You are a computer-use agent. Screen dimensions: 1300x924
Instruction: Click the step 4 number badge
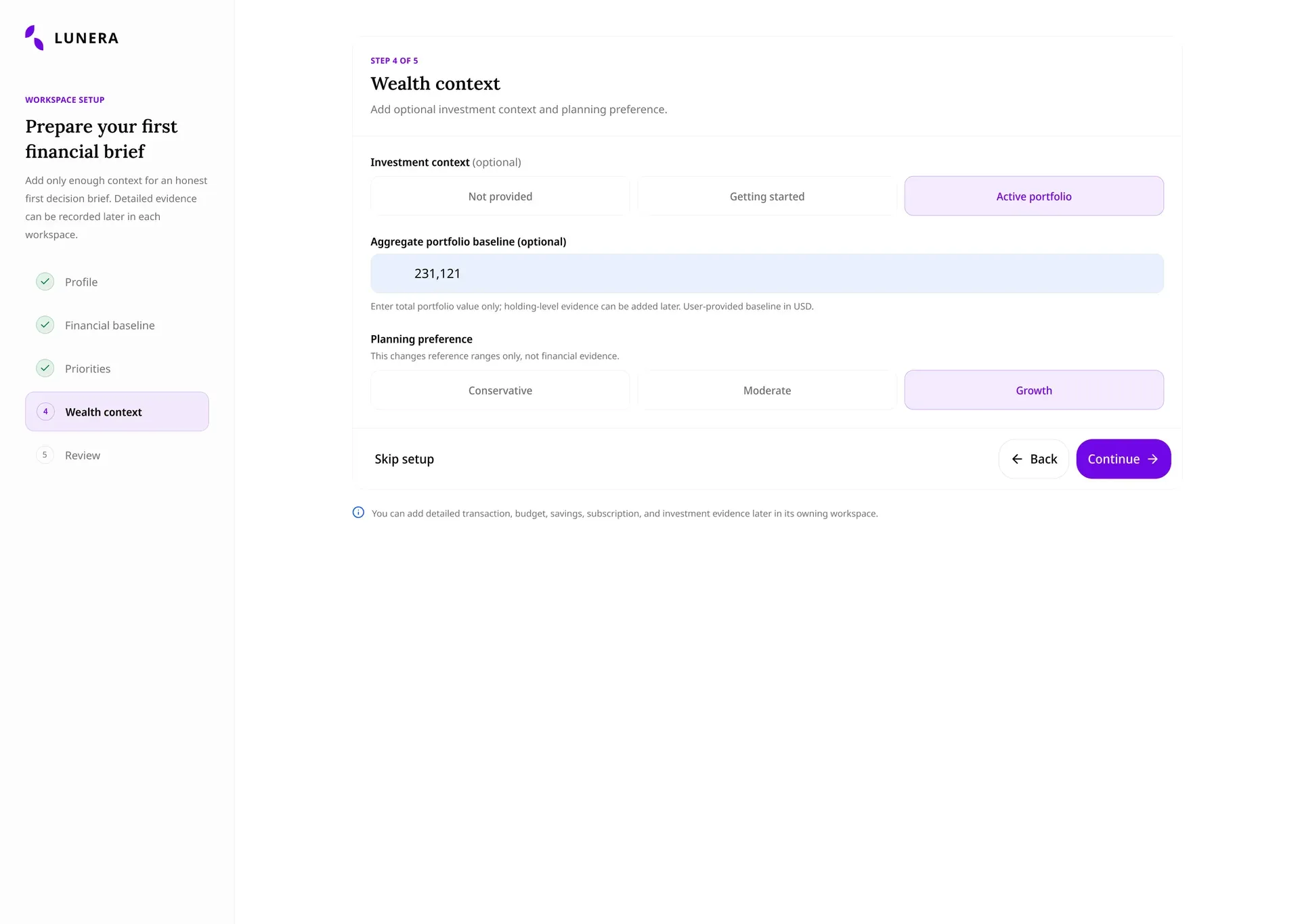[x=45, y=412]
